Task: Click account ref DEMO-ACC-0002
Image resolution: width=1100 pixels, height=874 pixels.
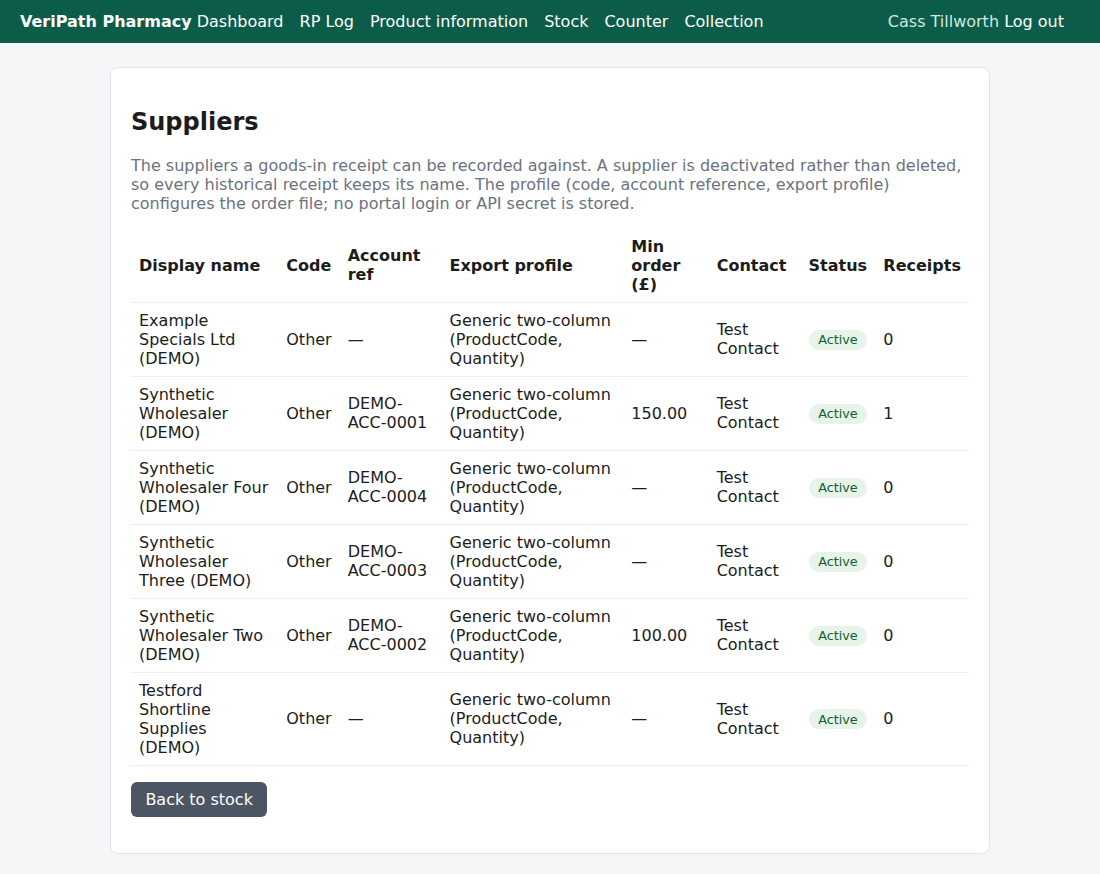Action: 387,635
